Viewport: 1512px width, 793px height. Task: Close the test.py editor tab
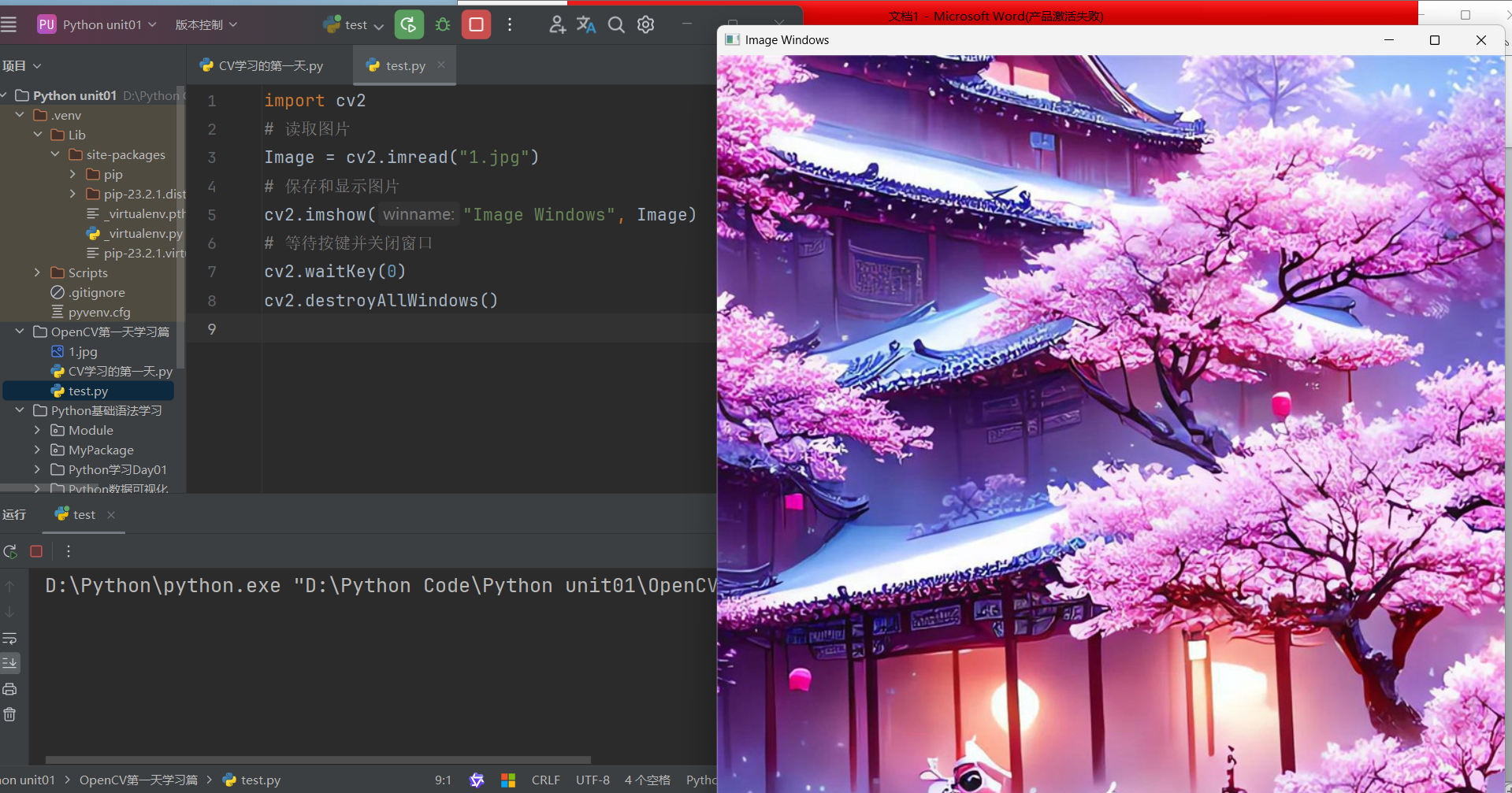coord(441,65)
